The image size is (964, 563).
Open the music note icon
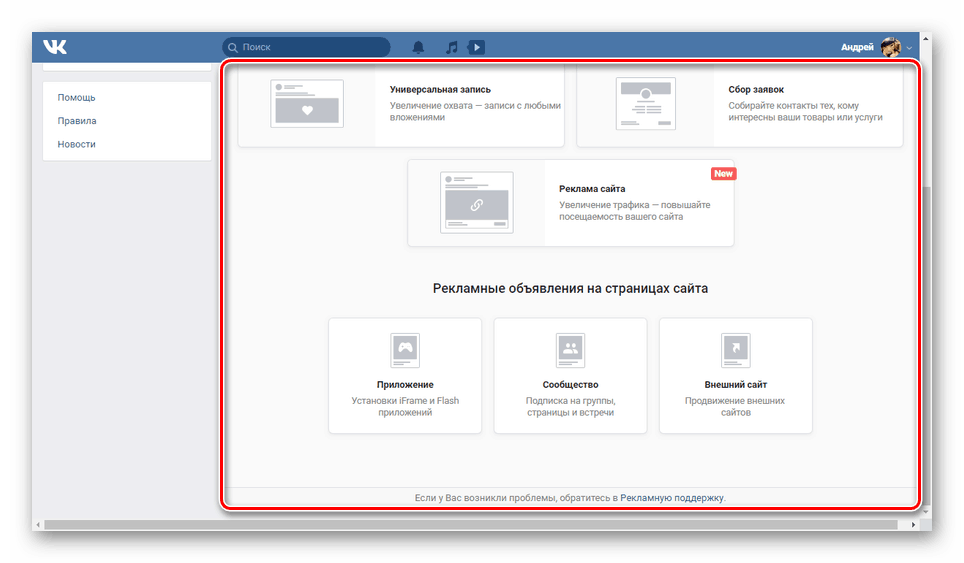pos(451,47)
